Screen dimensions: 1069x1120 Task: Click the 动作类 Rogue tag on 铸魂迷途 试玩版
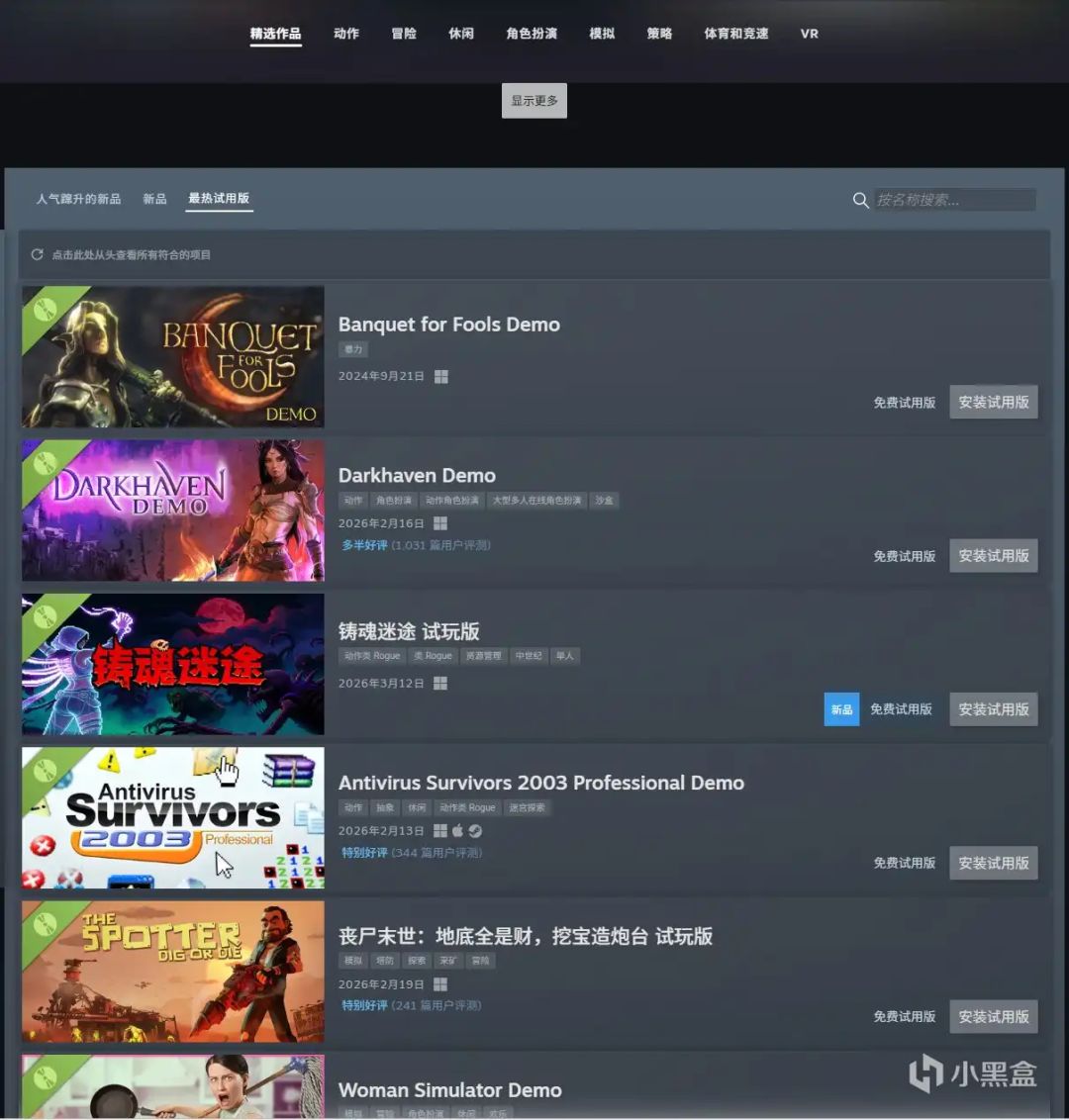[371, 656]
